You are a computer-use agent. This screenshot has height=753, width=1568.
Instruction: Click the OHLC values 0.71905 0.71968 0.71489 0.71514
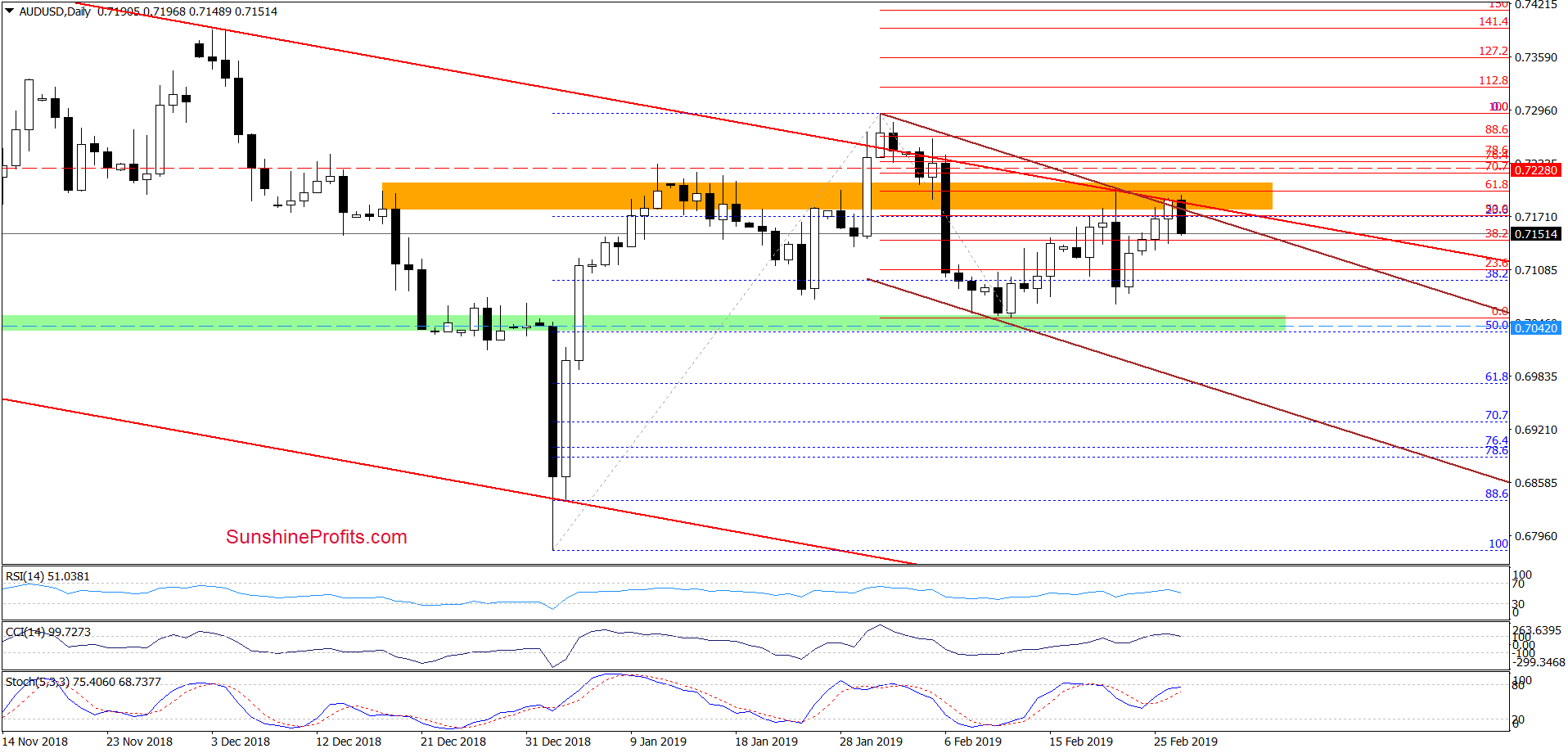(187, 11)
